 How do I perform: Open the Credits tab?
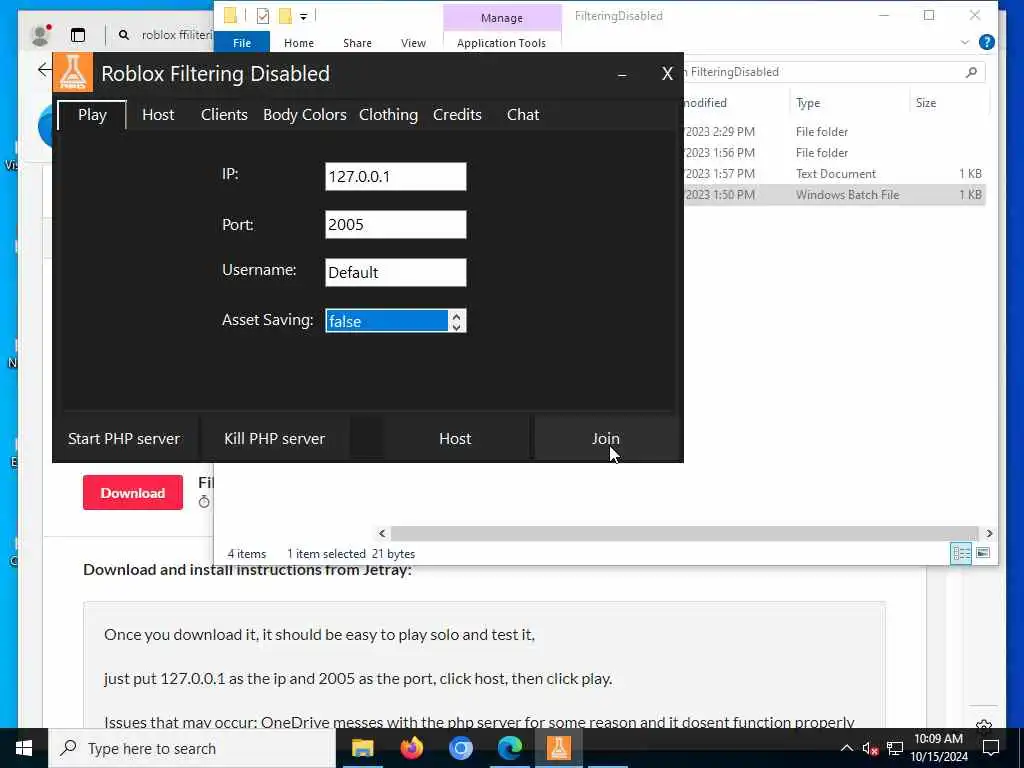click(457, 115)
